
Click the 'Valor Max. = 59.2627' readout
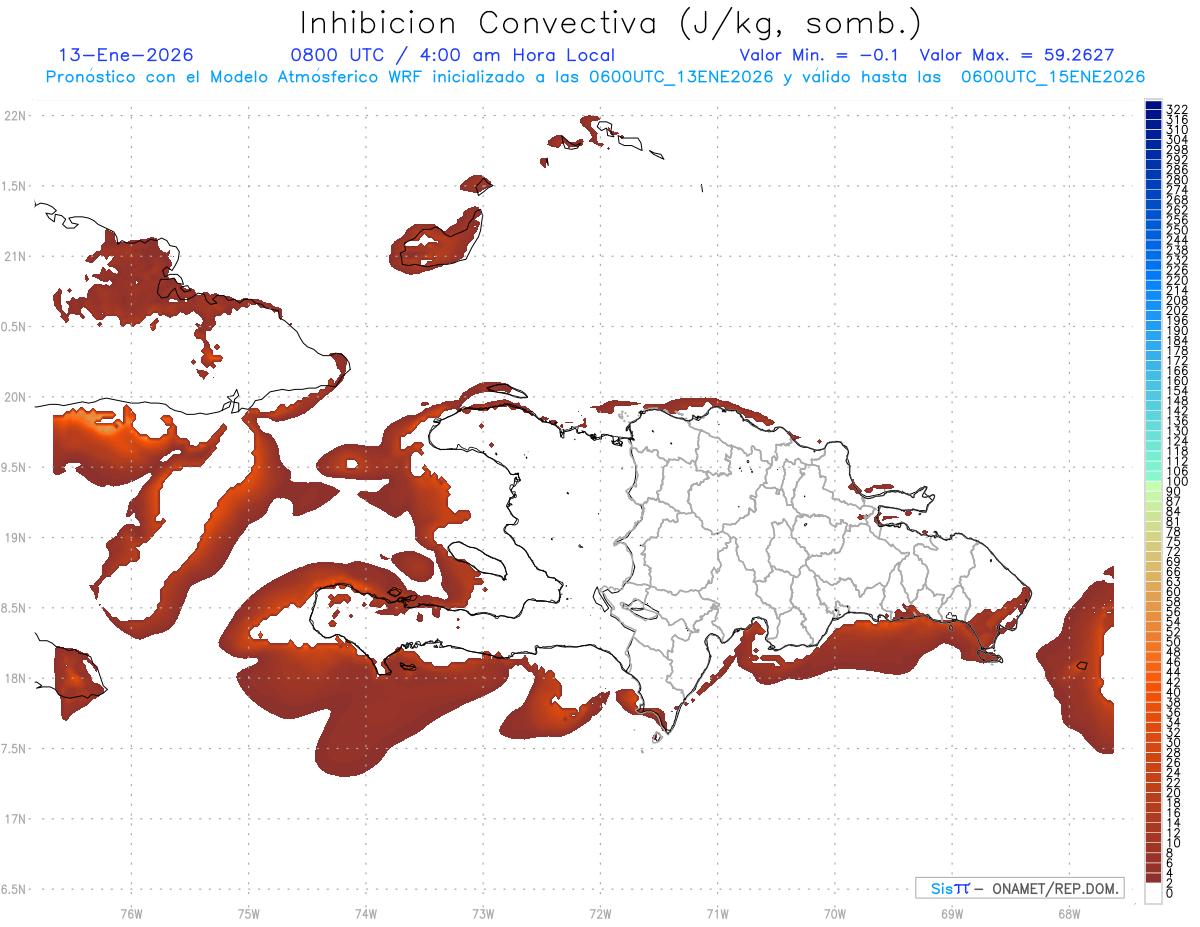tap(1016, 55)
